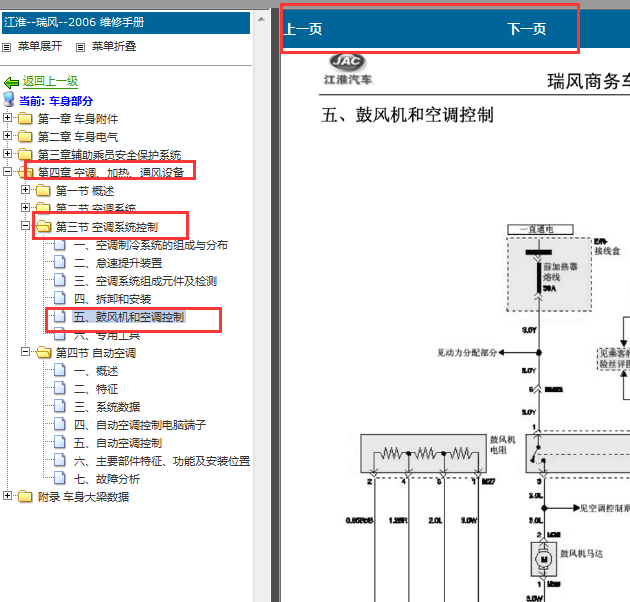Click 菜单展开 to expand all menus
The width and height of the screenshot is (630, 602).
(40, 47)
